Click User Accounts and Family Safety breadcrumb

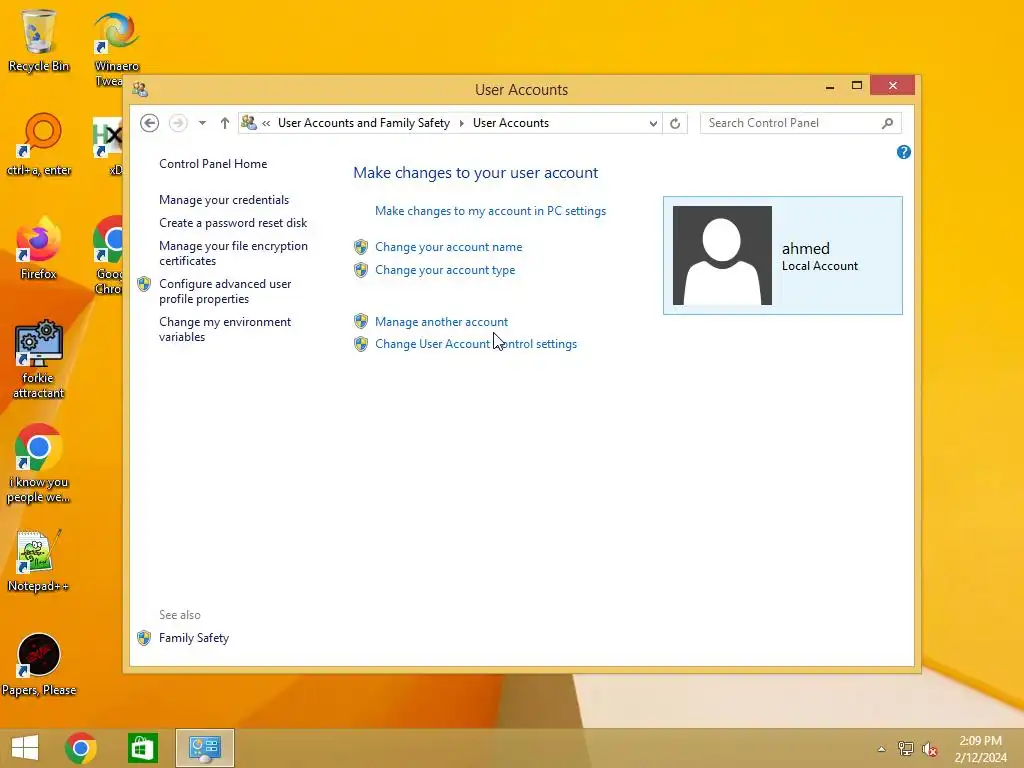364,123
